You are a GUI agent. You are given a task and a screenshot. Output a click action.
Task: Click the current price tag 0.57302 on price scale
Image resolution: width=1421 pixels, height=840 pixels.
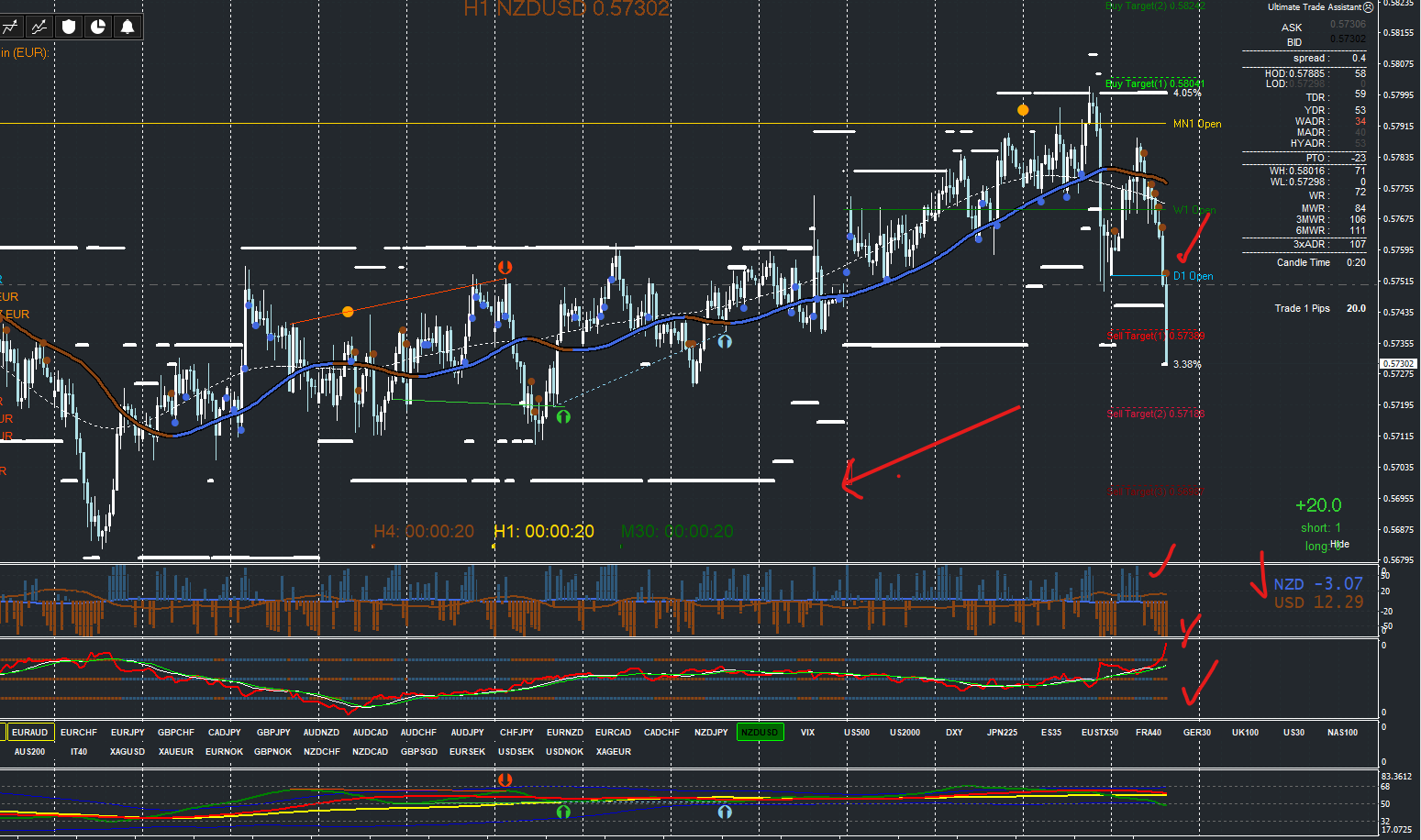(1399, 364)
